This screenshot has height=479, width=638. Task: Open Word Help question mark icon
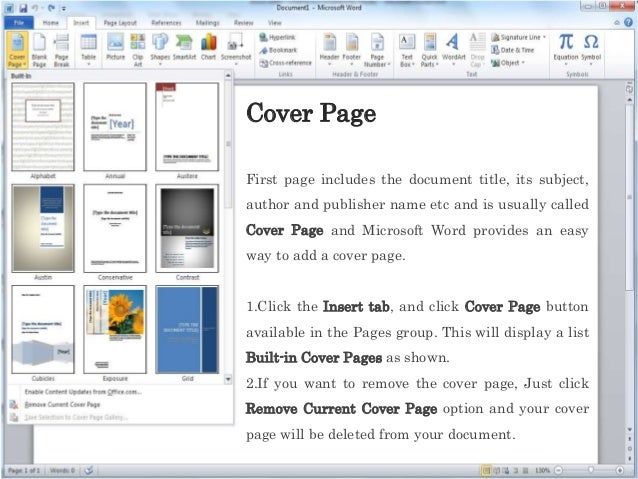(629, 22)
